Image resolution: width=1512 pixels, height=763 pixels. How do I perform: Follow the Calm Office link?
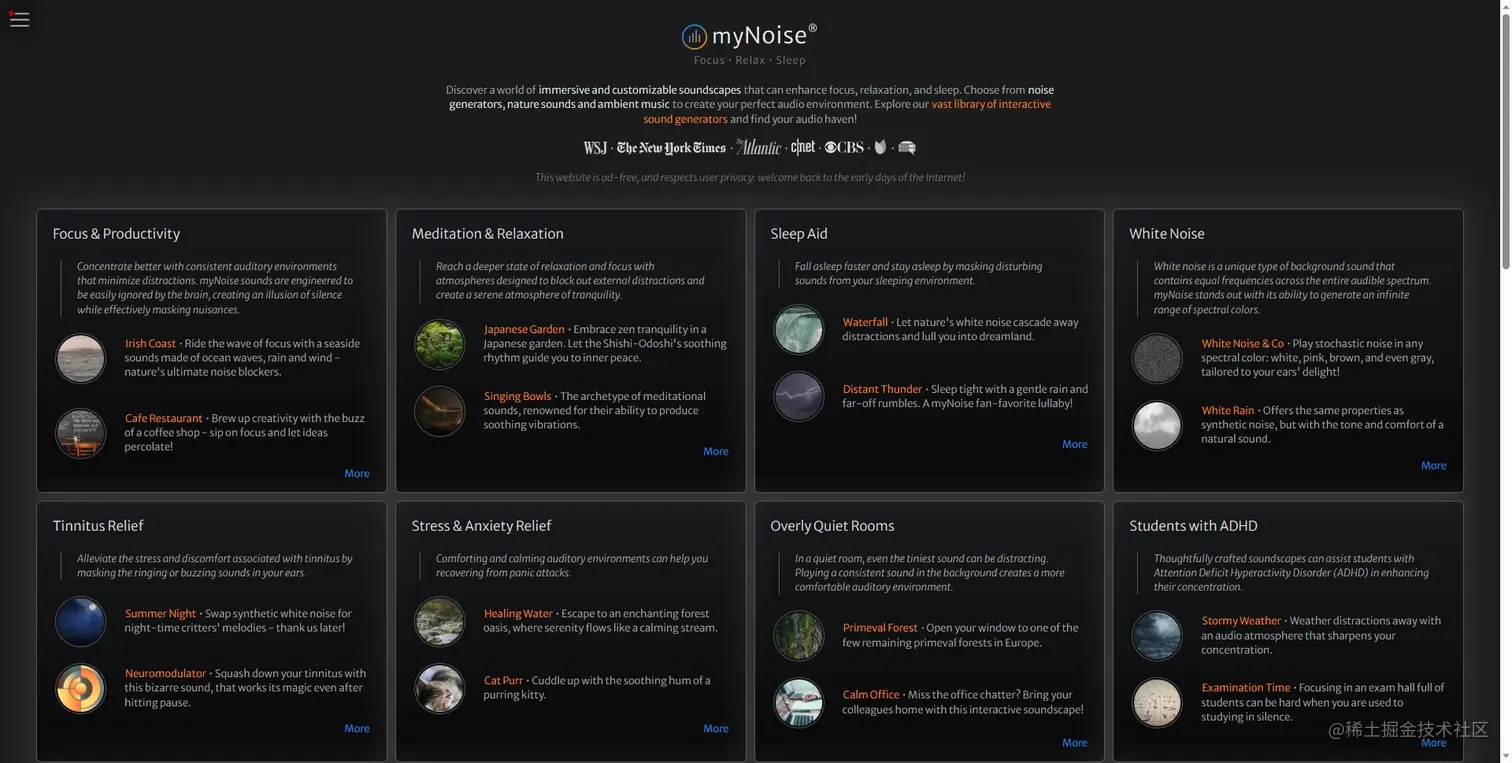871,694
